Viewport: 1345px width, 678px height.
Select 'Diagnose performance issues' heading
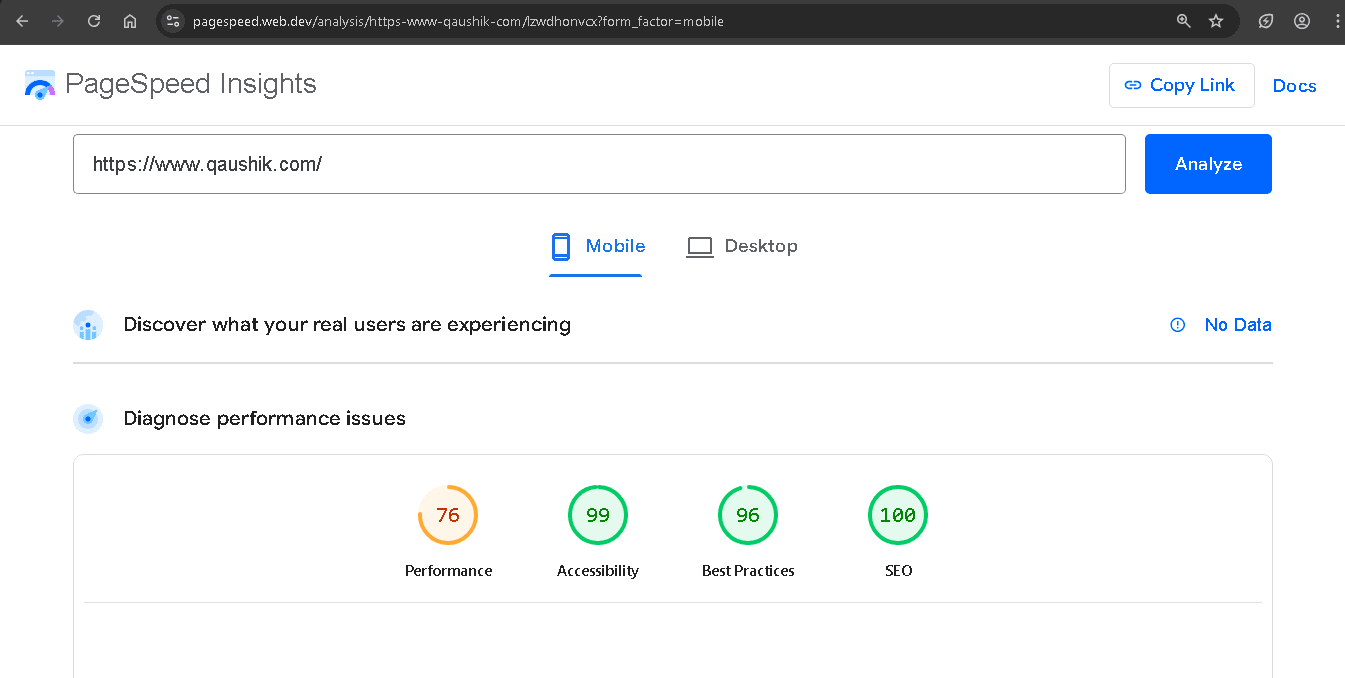coord(264,419)
